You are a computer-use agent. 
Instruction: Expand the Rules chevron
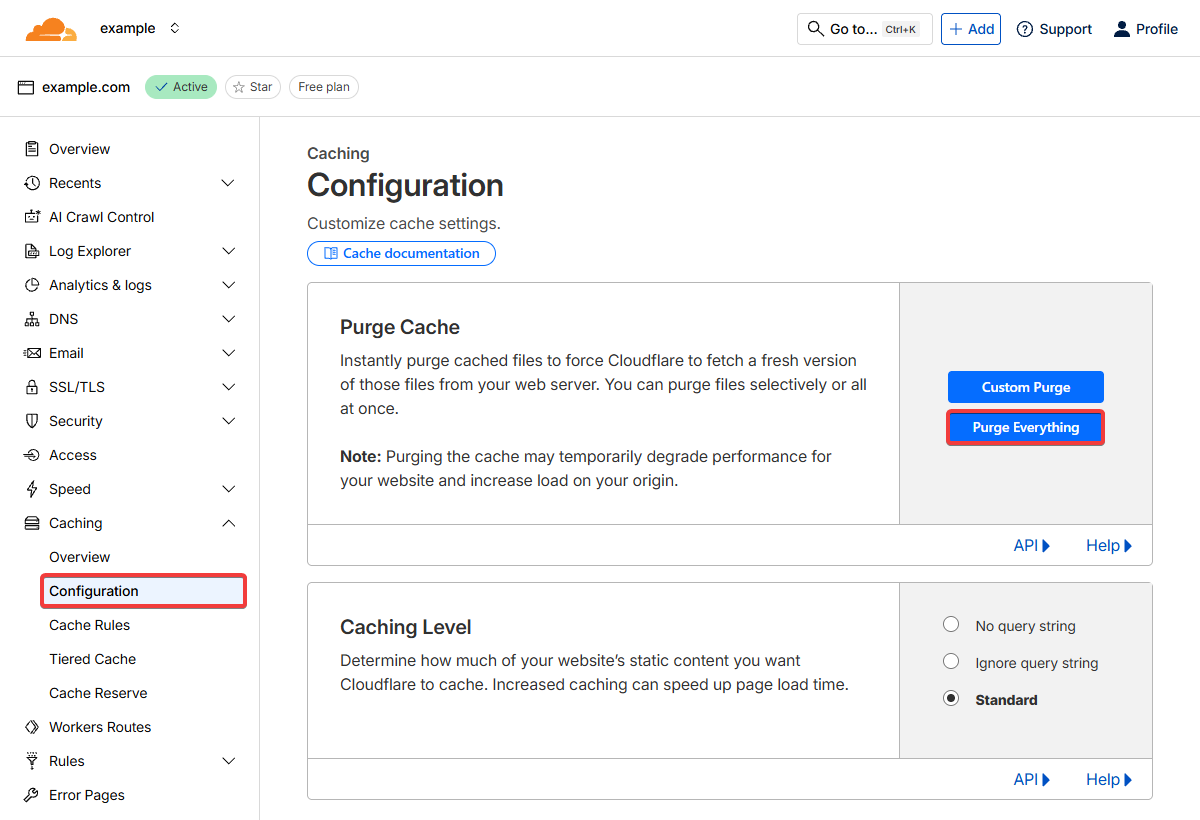tap(228, 761)
